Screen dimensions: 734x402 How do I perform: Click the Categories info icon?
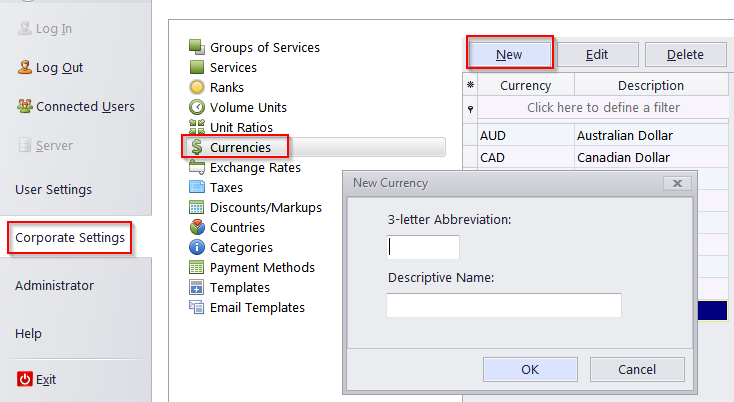[x=197, y=247]
